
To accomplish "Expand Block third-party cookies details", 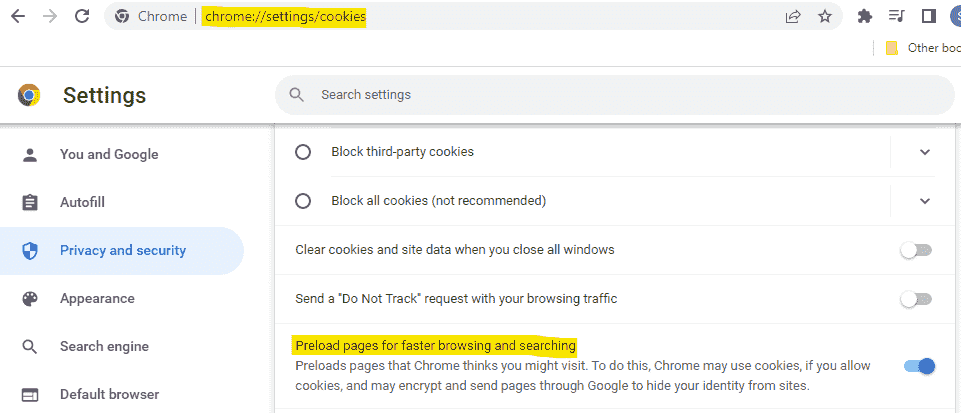I will 924,152.
